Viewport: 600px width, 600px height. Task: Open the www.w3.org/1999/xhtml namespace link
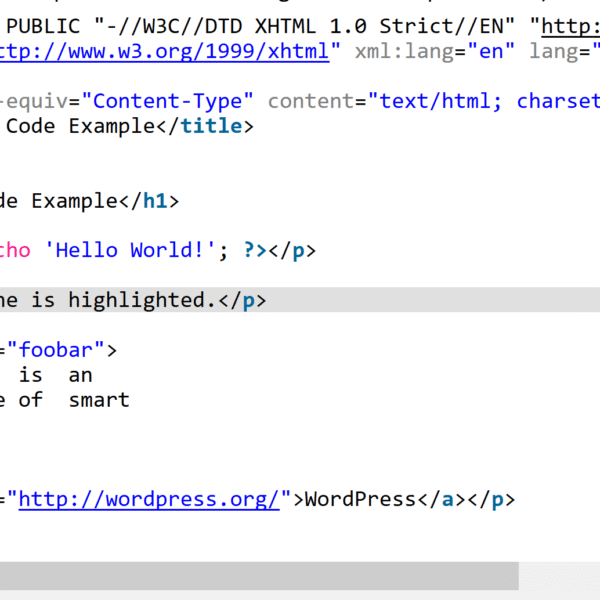coord(165,52)
